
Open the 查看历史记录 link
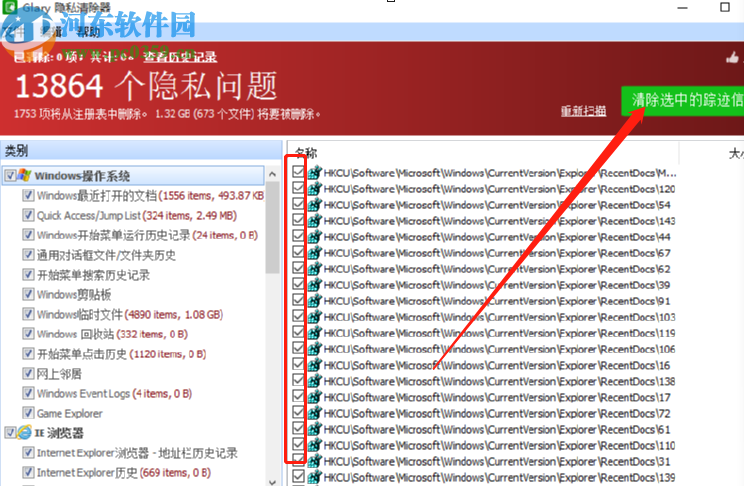[180, 57]
